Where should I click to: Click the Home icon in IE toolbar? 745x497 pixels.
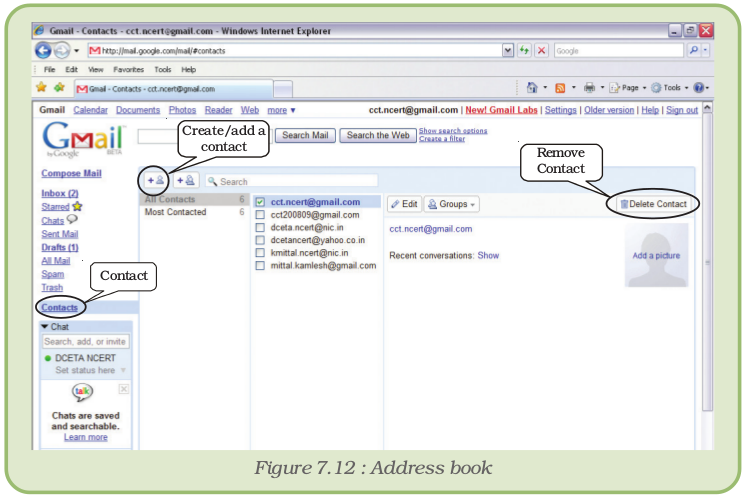(532, 88)
